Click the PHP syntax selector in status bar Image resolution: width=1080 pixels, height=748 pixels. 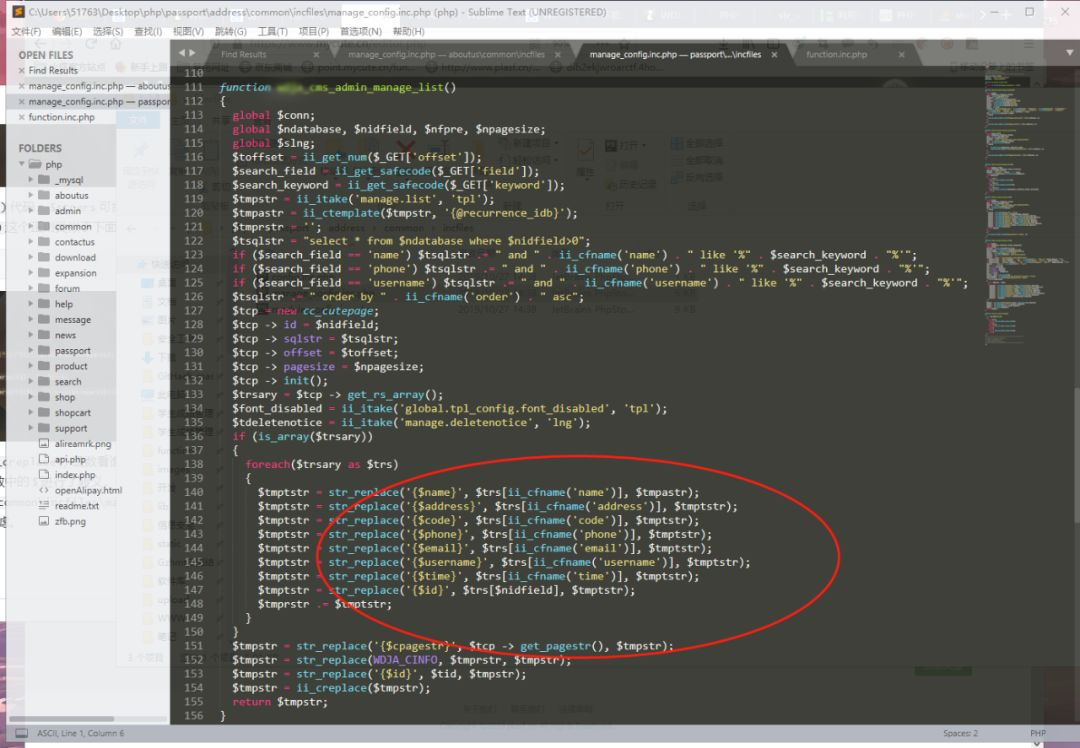click(1037, 734)
